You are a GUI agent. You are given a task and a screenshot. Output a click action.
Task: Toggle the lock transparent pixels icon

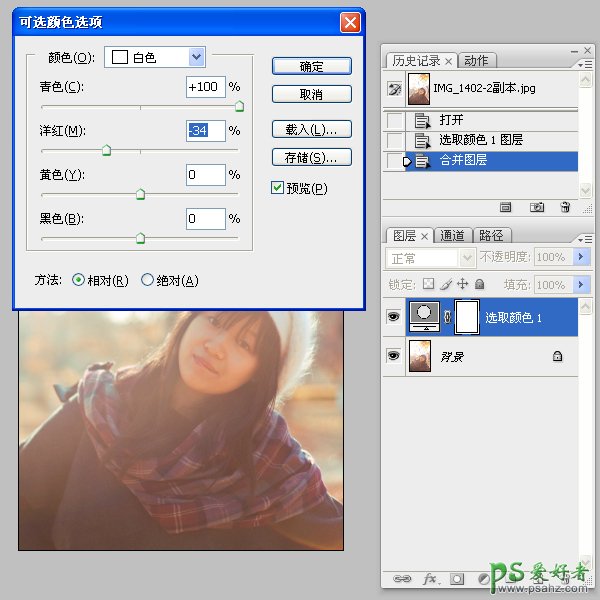(x=429, y=284)
